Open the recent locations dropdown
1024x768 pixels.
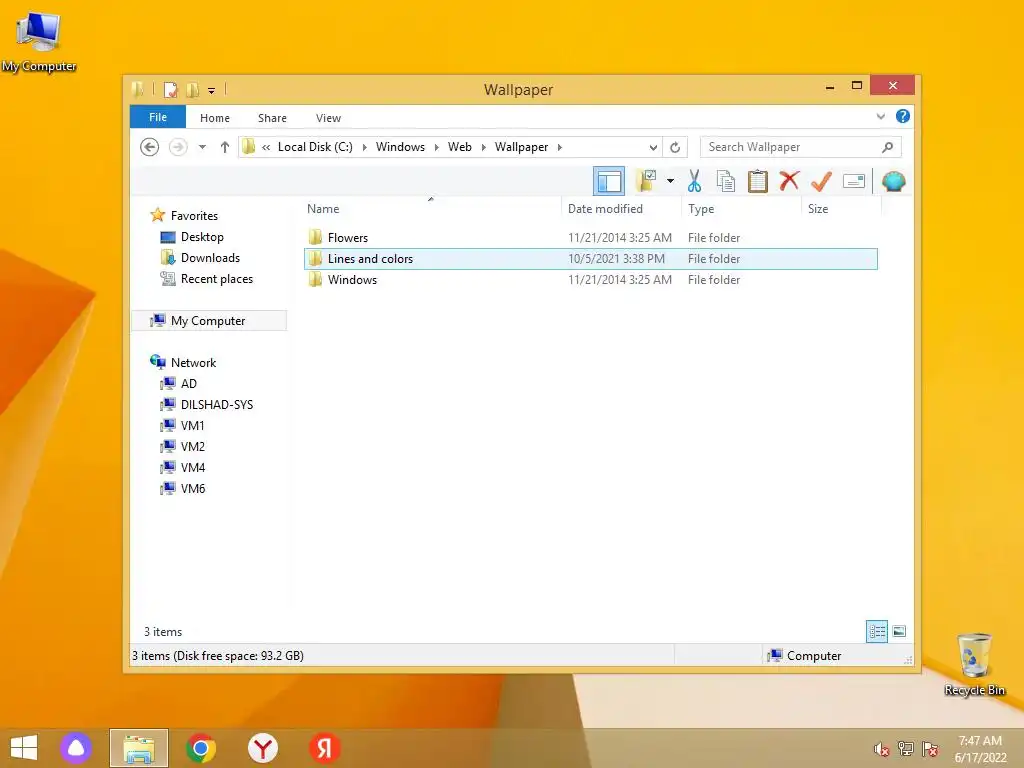coord(202,147)
